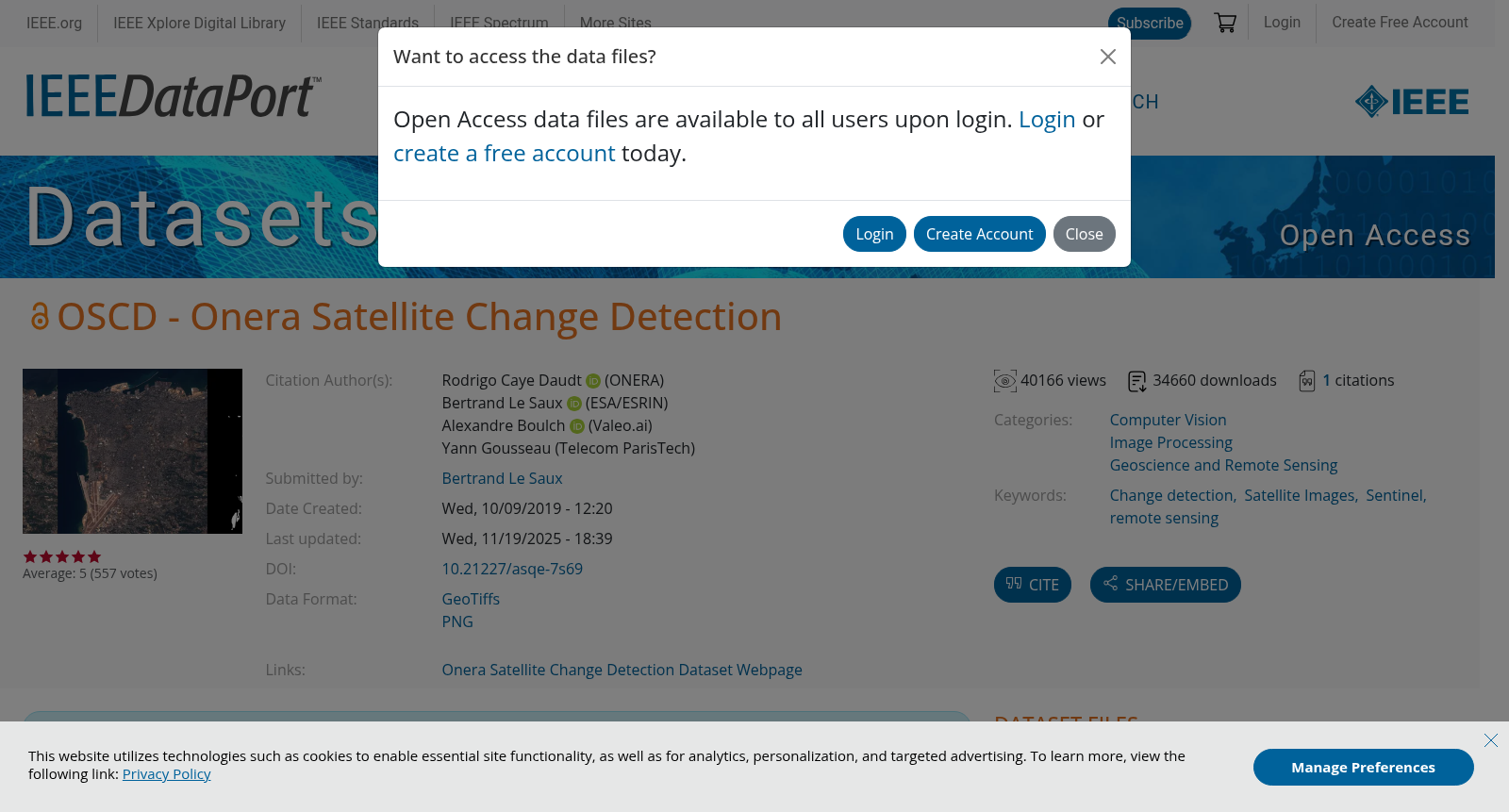The height and width of the screenshot is (812, 1509).
Task: Click the IEEE logo at right
Action: click(x=1412, y=102)
